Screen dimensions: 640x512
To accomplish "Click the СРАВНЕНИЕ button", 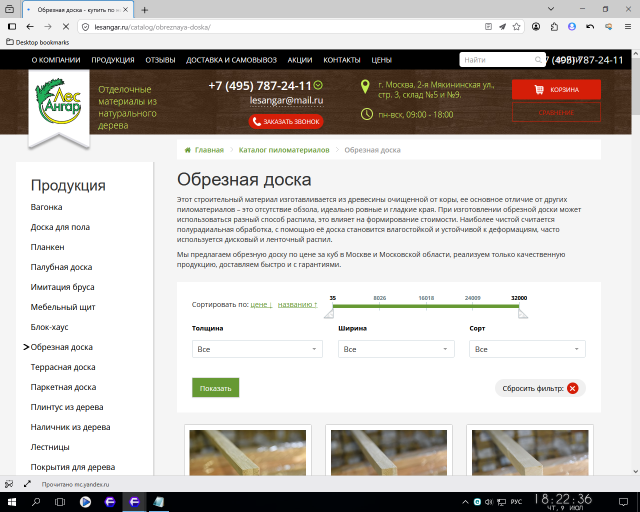I will [556, 112].
